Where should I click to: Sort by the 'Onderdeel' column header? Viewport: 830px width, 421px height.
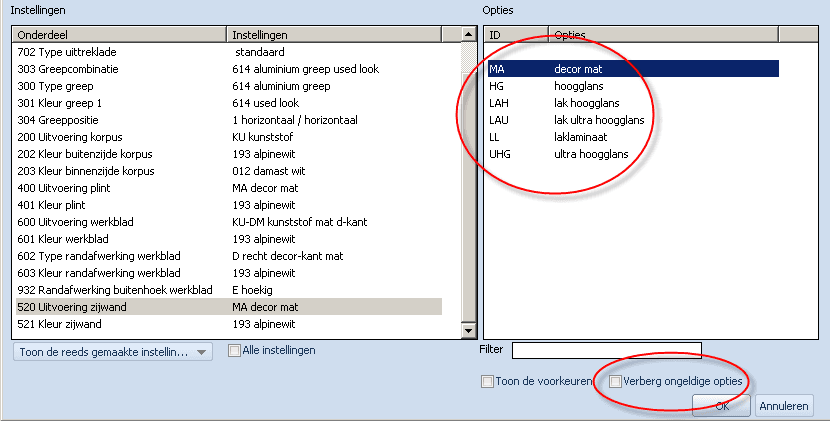[x=120, y=34]
